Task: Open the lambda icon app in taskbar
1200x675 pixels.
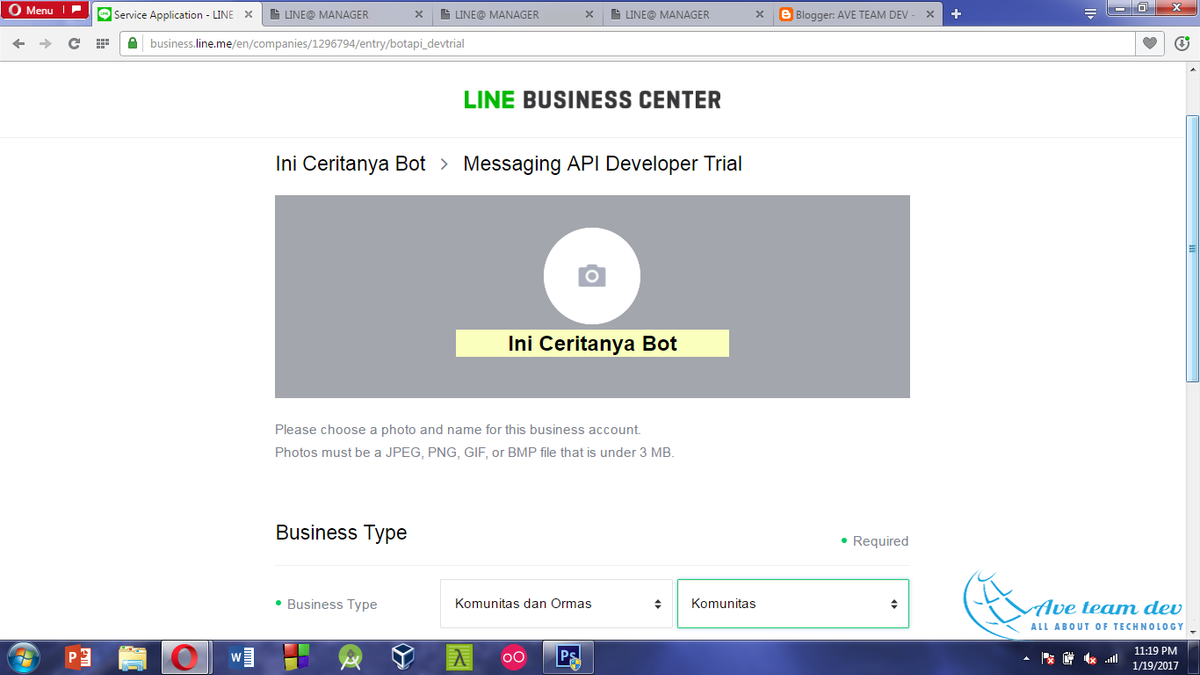Action: tap(459, 658)
